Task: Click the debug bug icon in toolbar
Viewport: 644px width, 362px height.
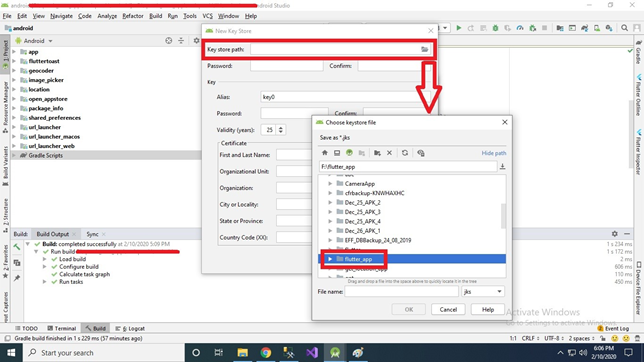Action: pyautogui.click(x=495, y=28)
